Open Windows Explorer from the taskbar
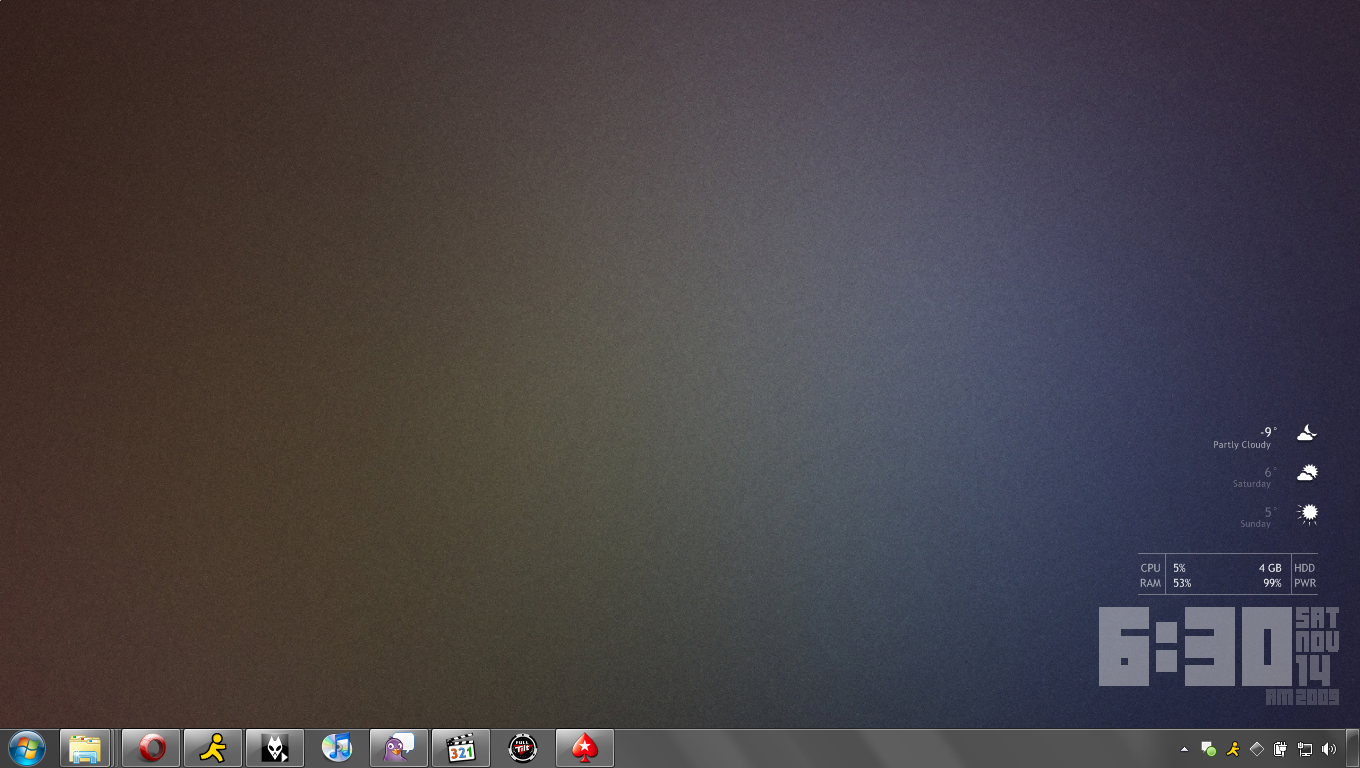Image resolution: width=1360 pixels, height=768 pixels. 85,748
